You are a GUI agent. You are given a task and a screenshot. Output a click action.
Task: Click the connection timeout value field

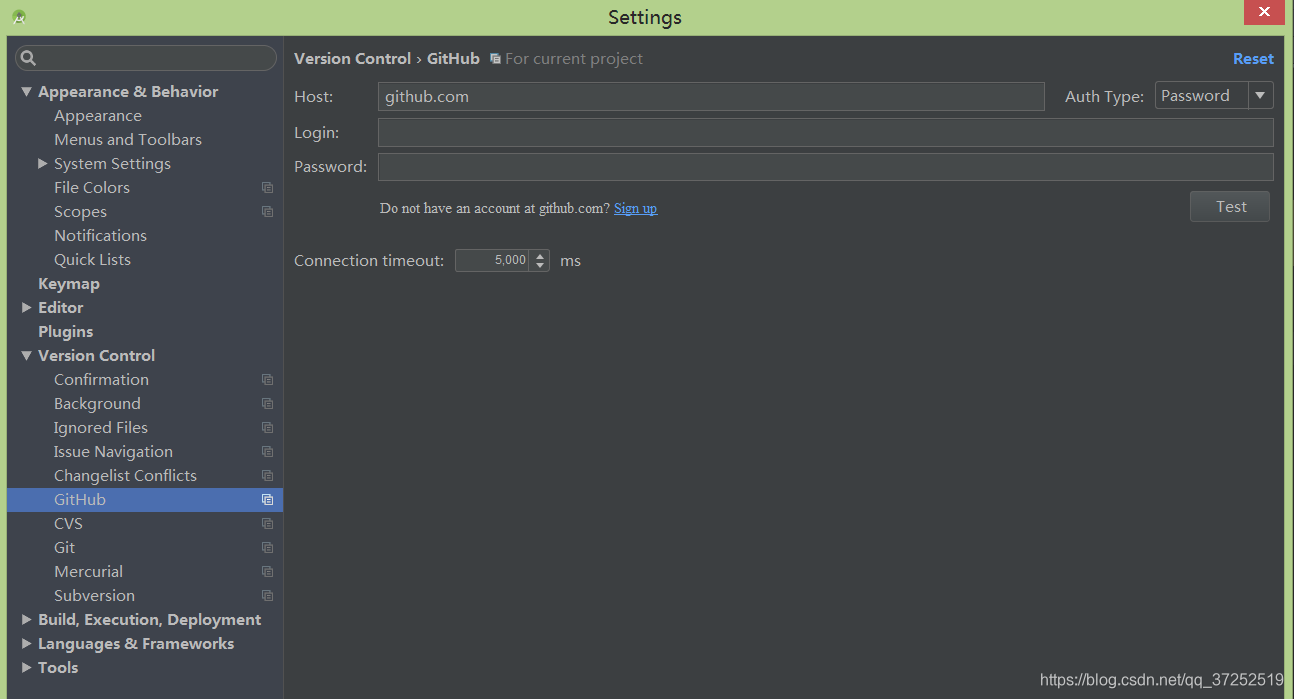493,261
